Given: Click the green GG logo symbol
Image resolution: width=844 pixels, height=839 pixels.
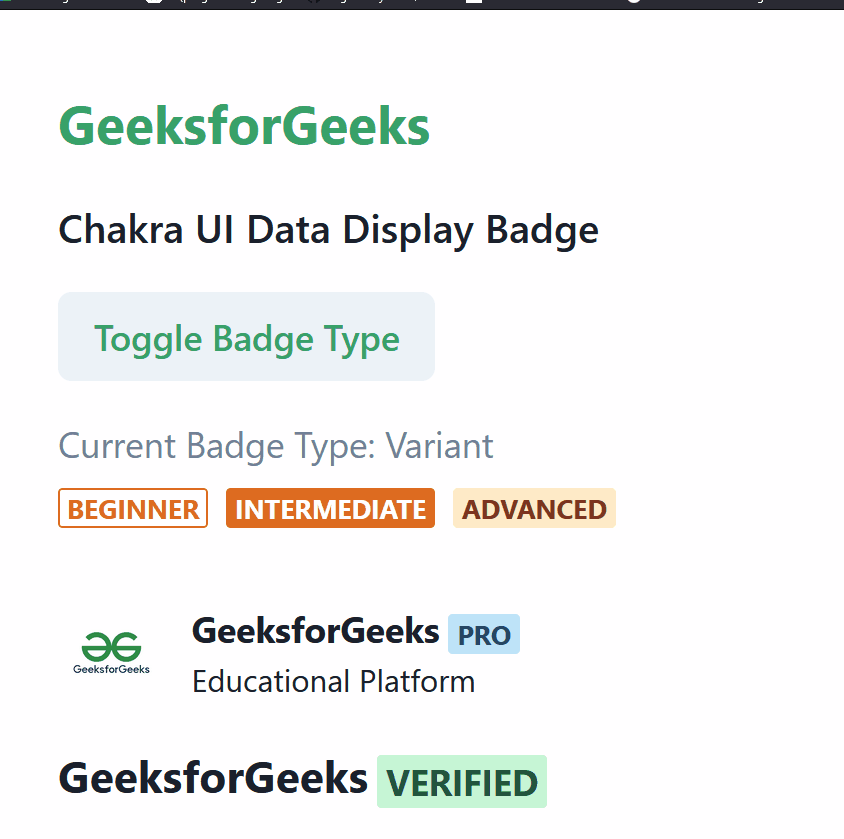Looking at the screenshot, I should pyautogui.click(x=111, y=646).
